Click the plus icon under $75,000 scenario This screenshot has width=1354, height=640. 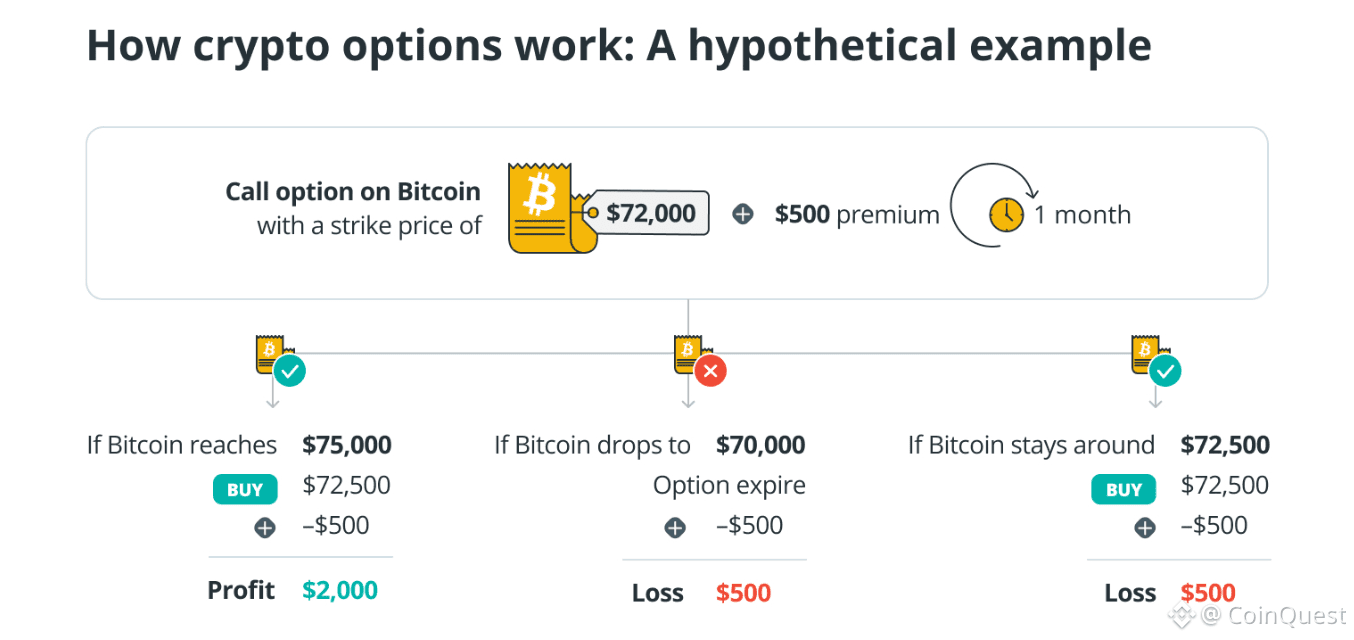[x=265, y=527]
